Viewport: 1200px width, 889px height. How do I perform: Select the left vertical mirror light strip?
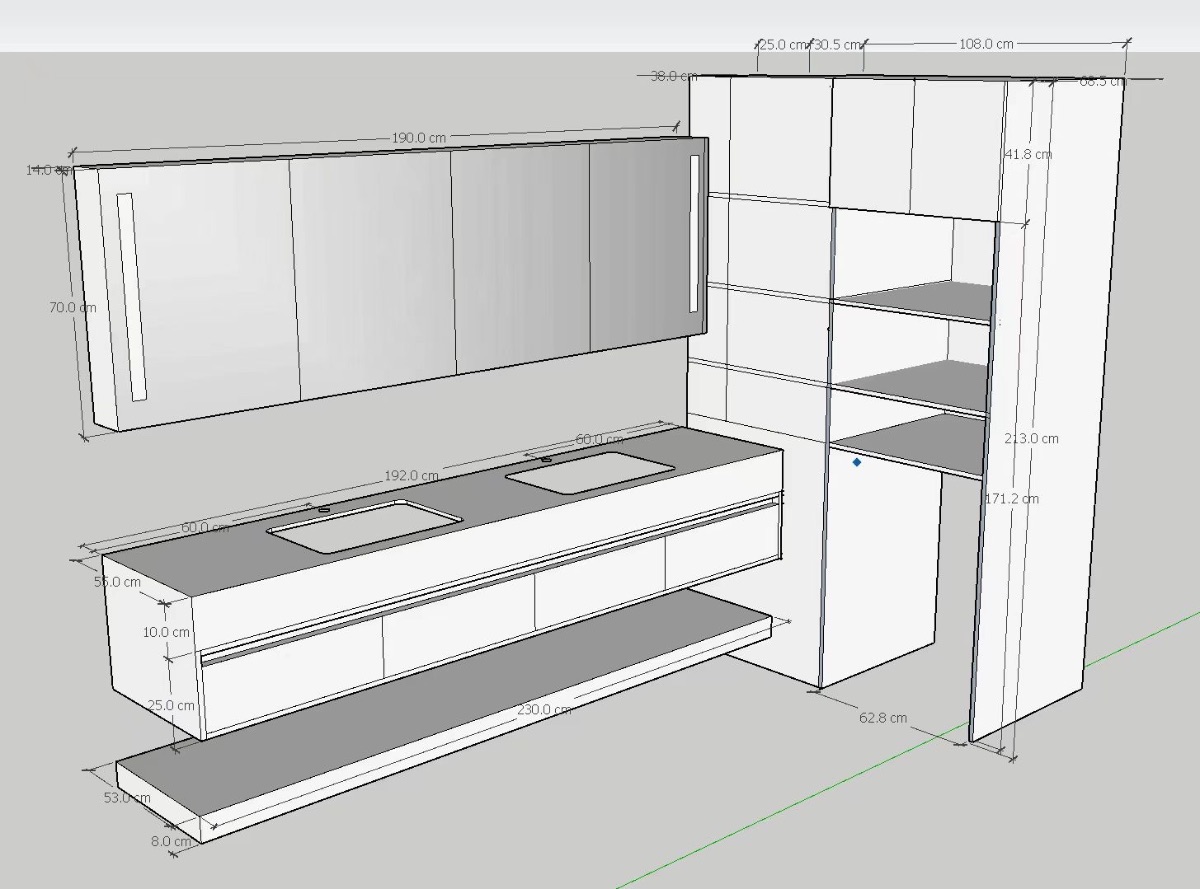[x=131, y=297]
